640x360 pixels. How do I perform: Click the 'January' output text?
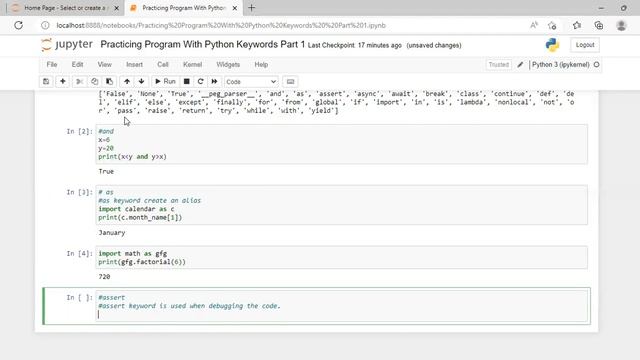[111, 233]
